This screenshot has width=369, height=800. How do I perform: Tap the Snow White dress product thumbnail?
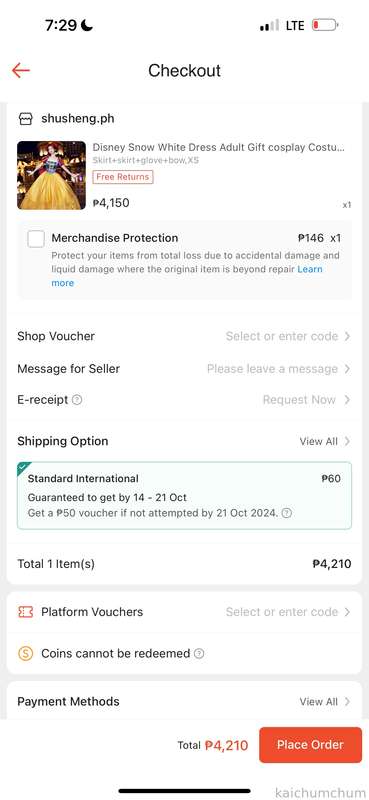[x=51, y=176]
